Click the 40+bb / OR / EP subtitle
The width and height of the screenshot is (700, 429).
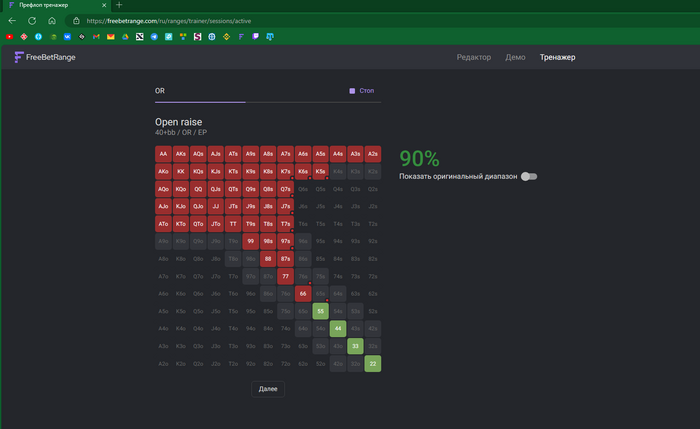181,133
